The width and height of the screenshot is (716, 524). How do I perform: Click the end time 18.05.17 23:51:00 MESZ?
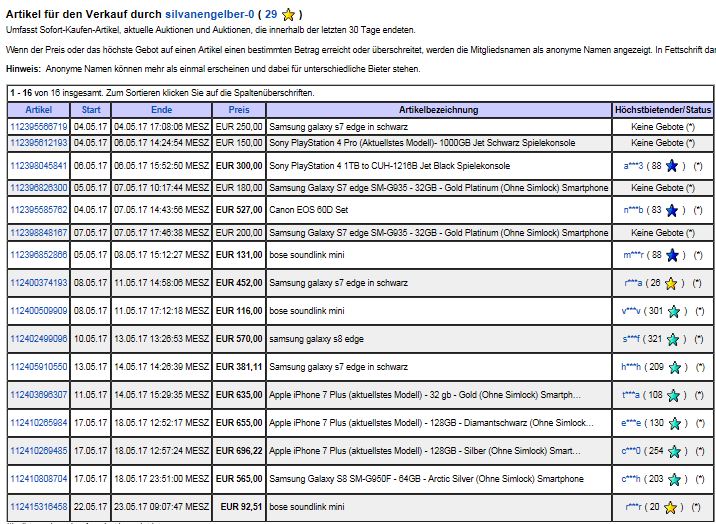[162, 479]
